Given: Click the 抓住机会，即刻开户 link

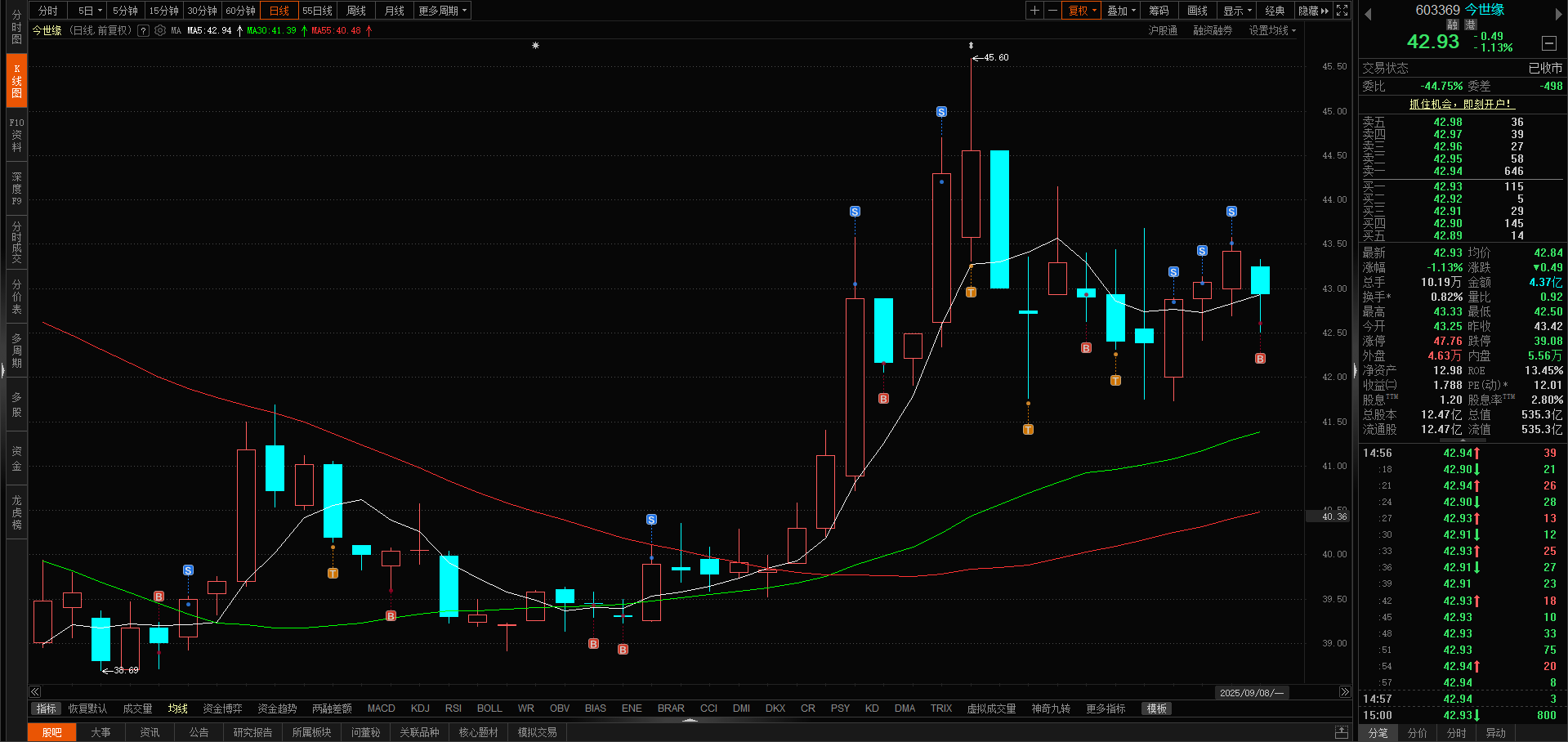Looking at the screenshot, I should (1462, 104).
